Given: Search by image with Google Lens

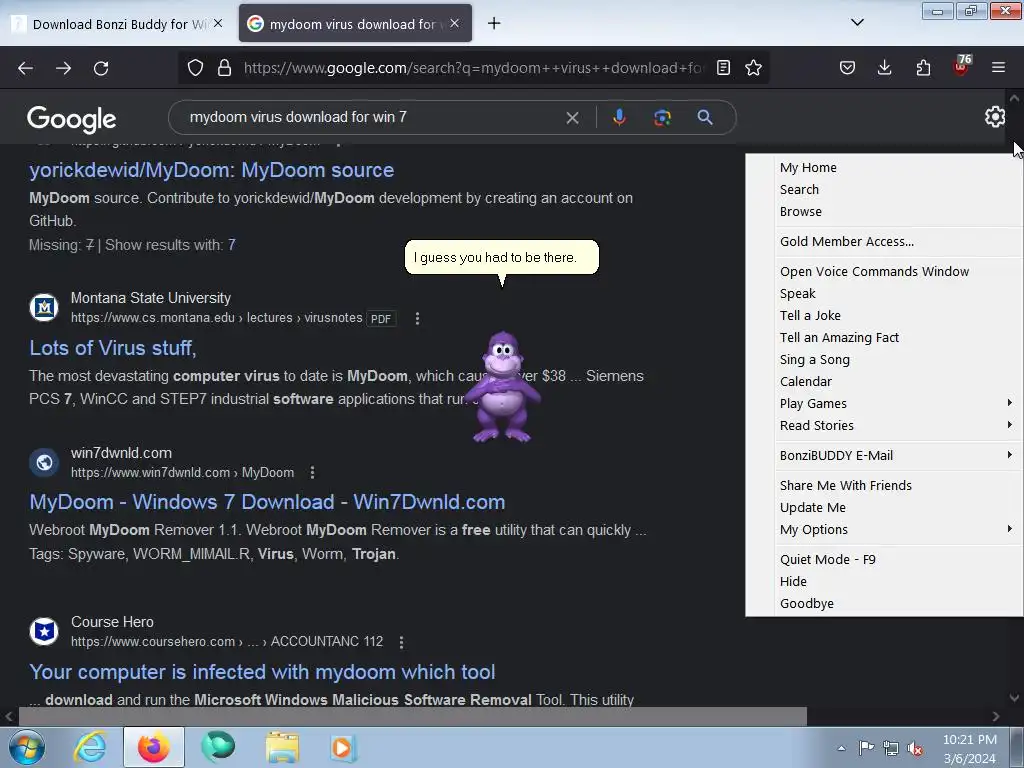Looking at the screenshot, I should [x=662, y=118].
